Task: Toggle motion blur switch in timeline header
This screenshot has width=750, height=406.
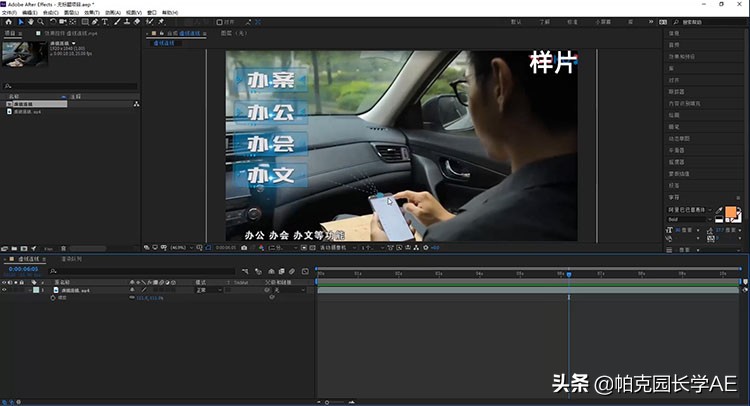Action: pos(292,272)
